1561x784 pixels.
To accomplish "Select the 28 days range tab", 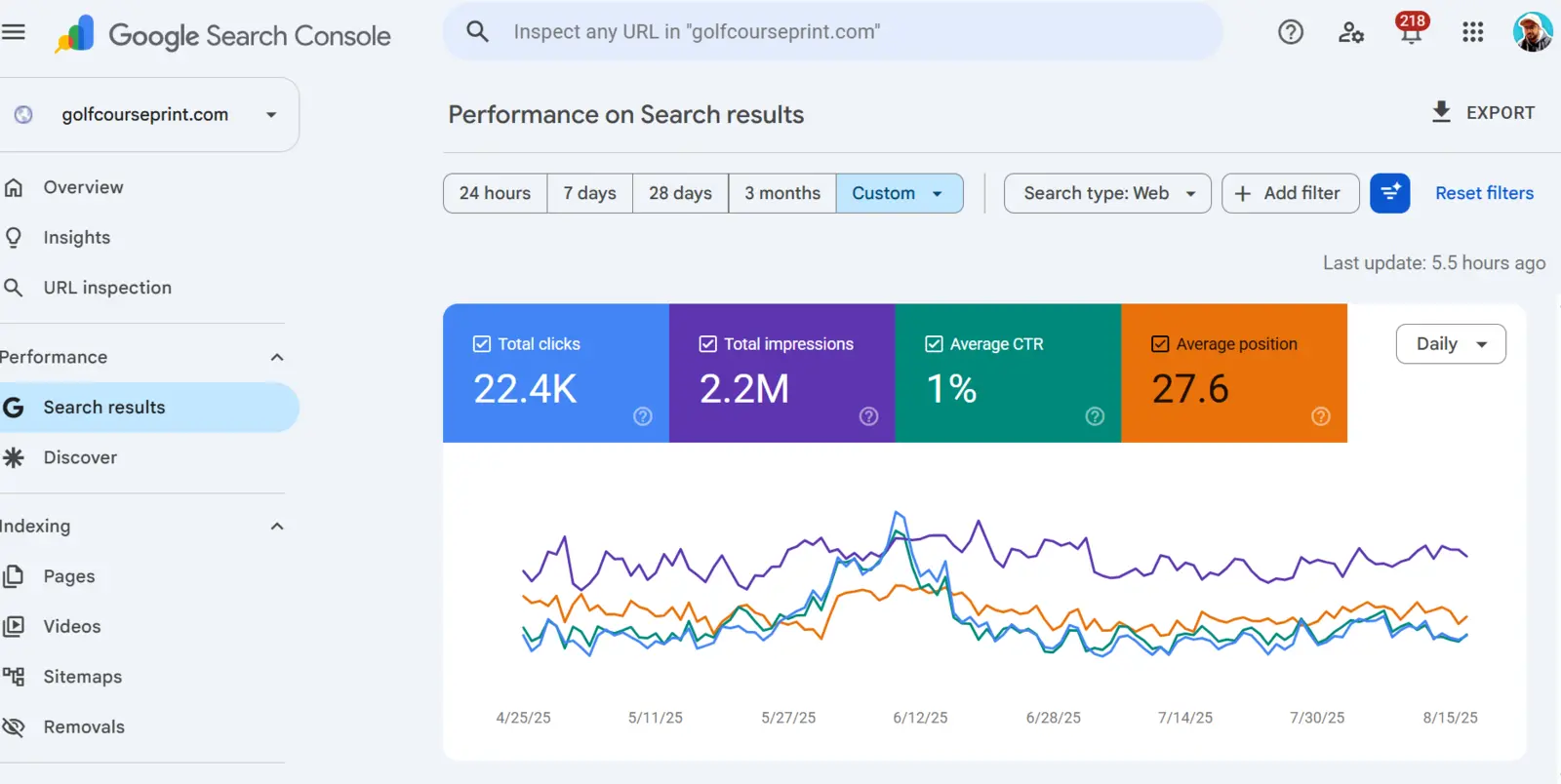I will click(x=680, y=193).
